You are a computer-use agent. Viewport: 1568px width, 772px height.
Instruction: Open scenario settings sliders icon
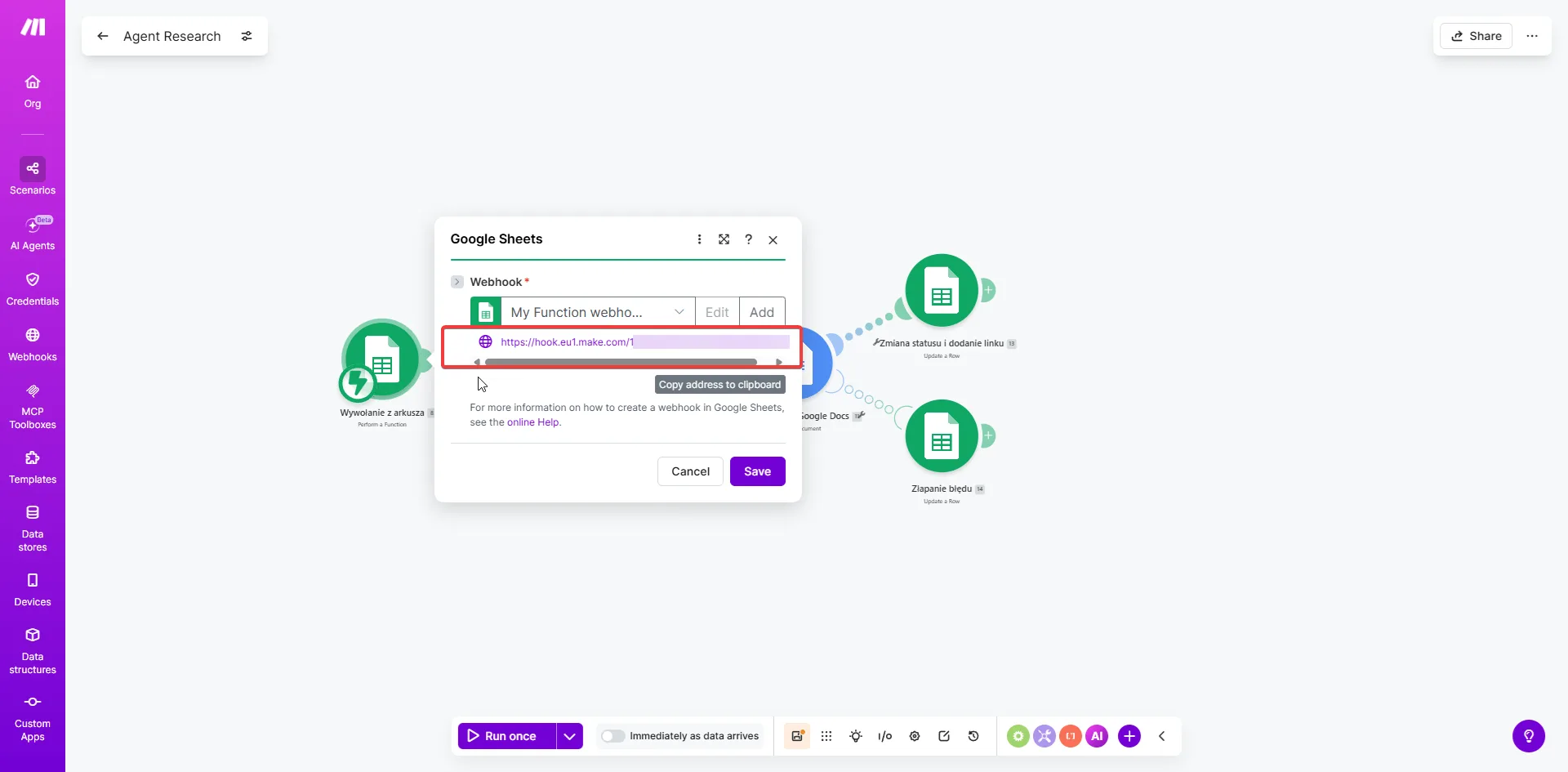pyautogui.click(x=247, y=36)
